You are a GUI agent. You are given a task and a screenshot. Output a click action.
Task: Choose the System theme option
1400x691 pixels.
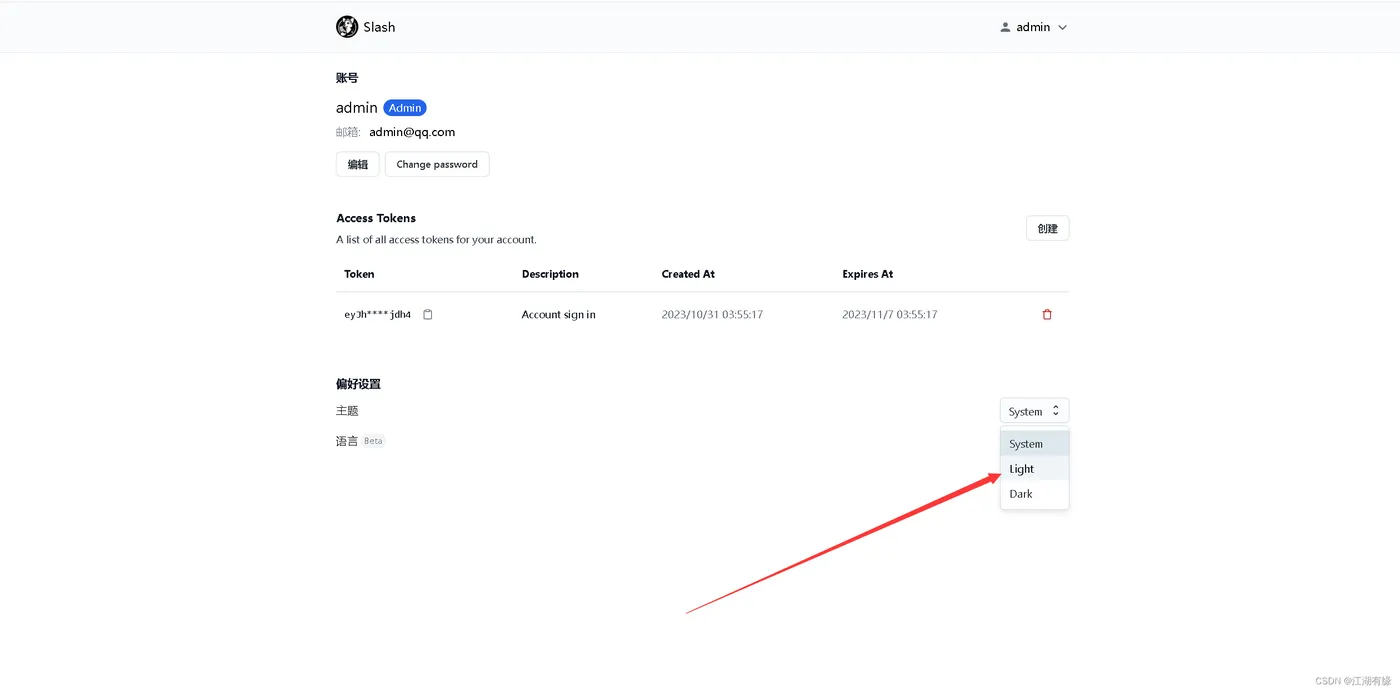pos(1034,444)
